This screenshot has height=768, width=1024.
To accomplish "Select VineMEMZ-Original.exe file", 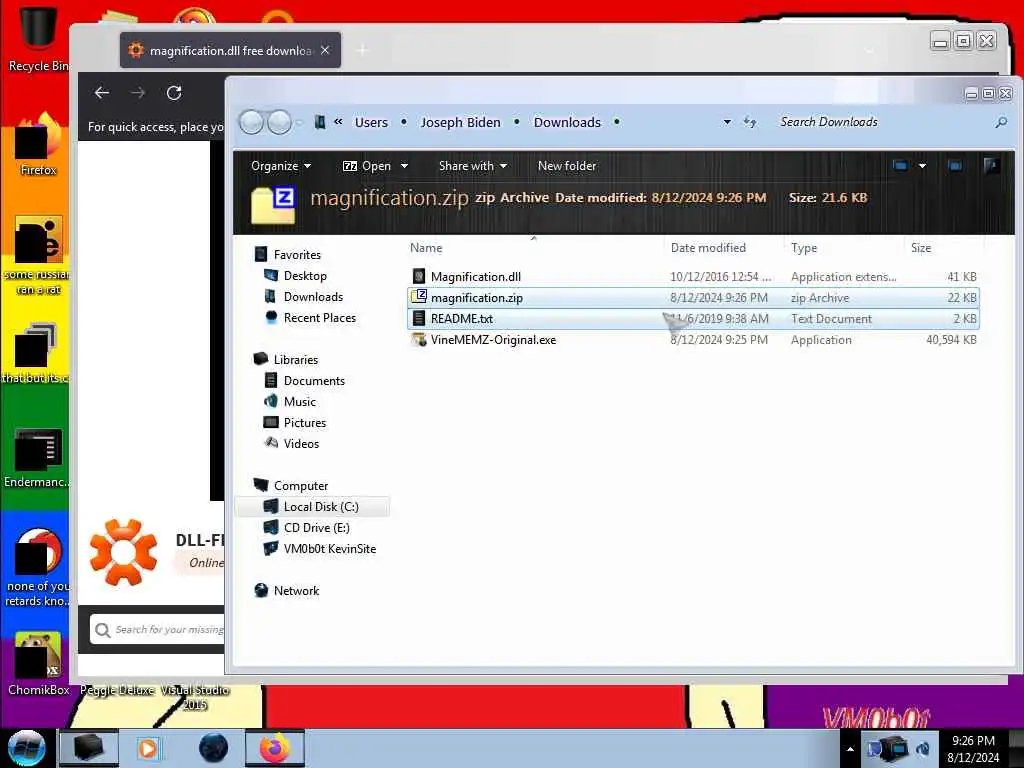I will (x=693, y=340).
